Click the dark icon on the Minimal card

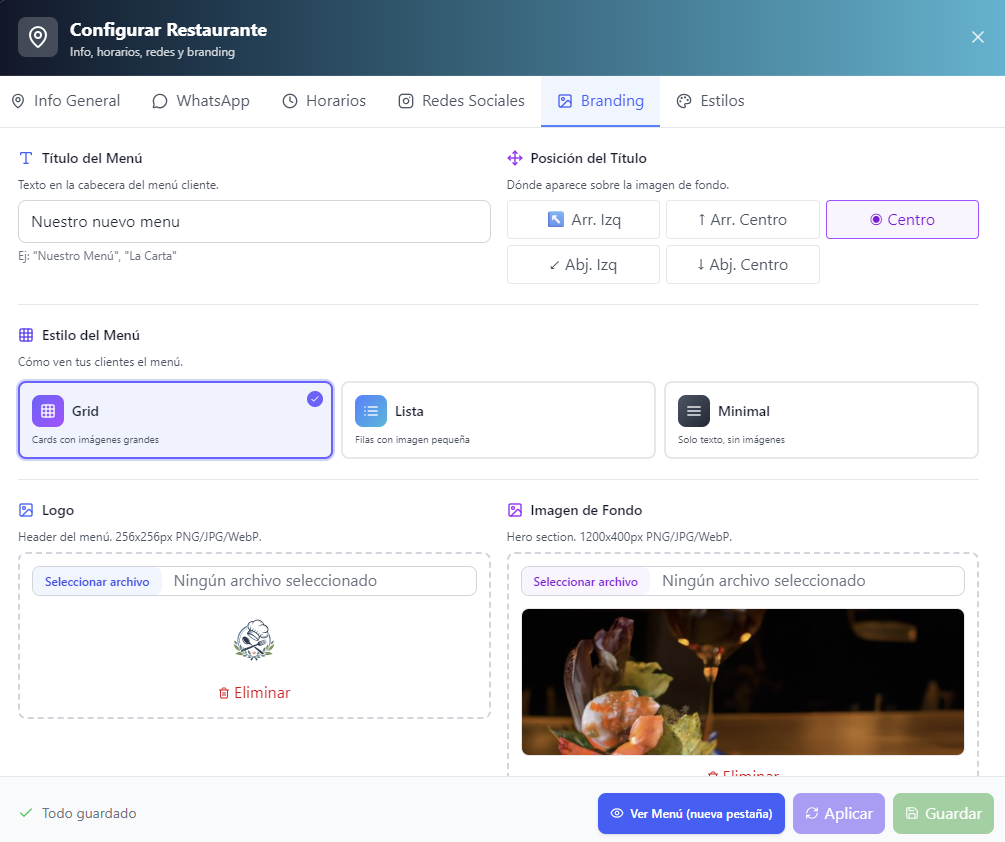[693, 410]
